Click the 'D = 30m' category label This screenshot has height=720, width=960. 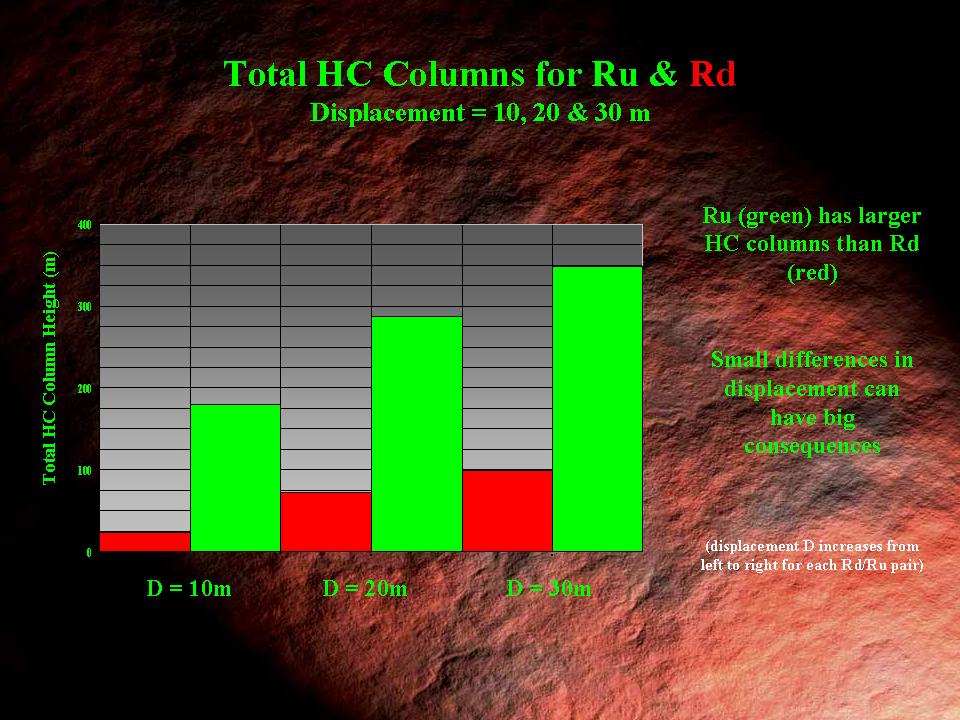coord(549,588)
